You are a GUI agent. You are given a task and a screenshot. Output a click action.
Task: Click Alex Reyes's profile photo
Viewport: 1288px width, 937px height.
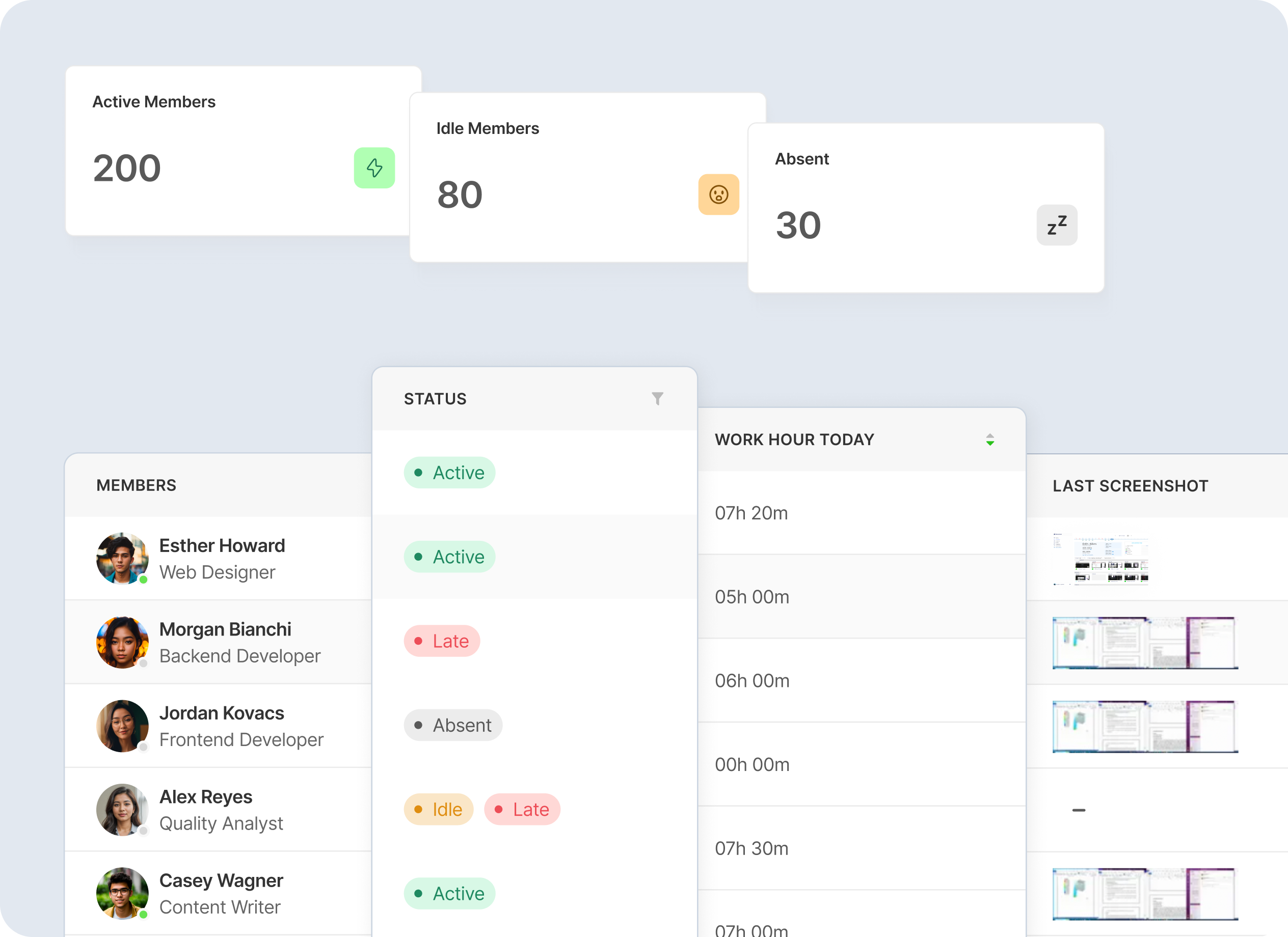click(122, 810)
